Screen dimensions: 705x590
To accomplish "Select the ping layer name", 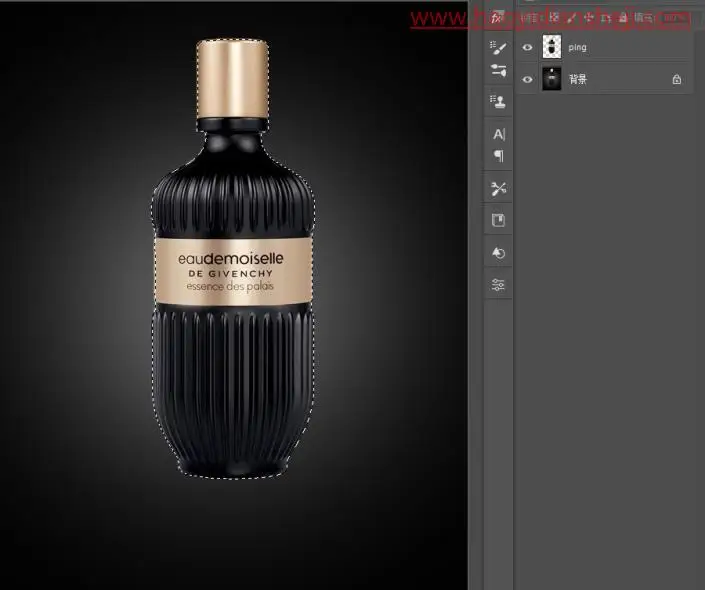I will [x=577, y=47].
